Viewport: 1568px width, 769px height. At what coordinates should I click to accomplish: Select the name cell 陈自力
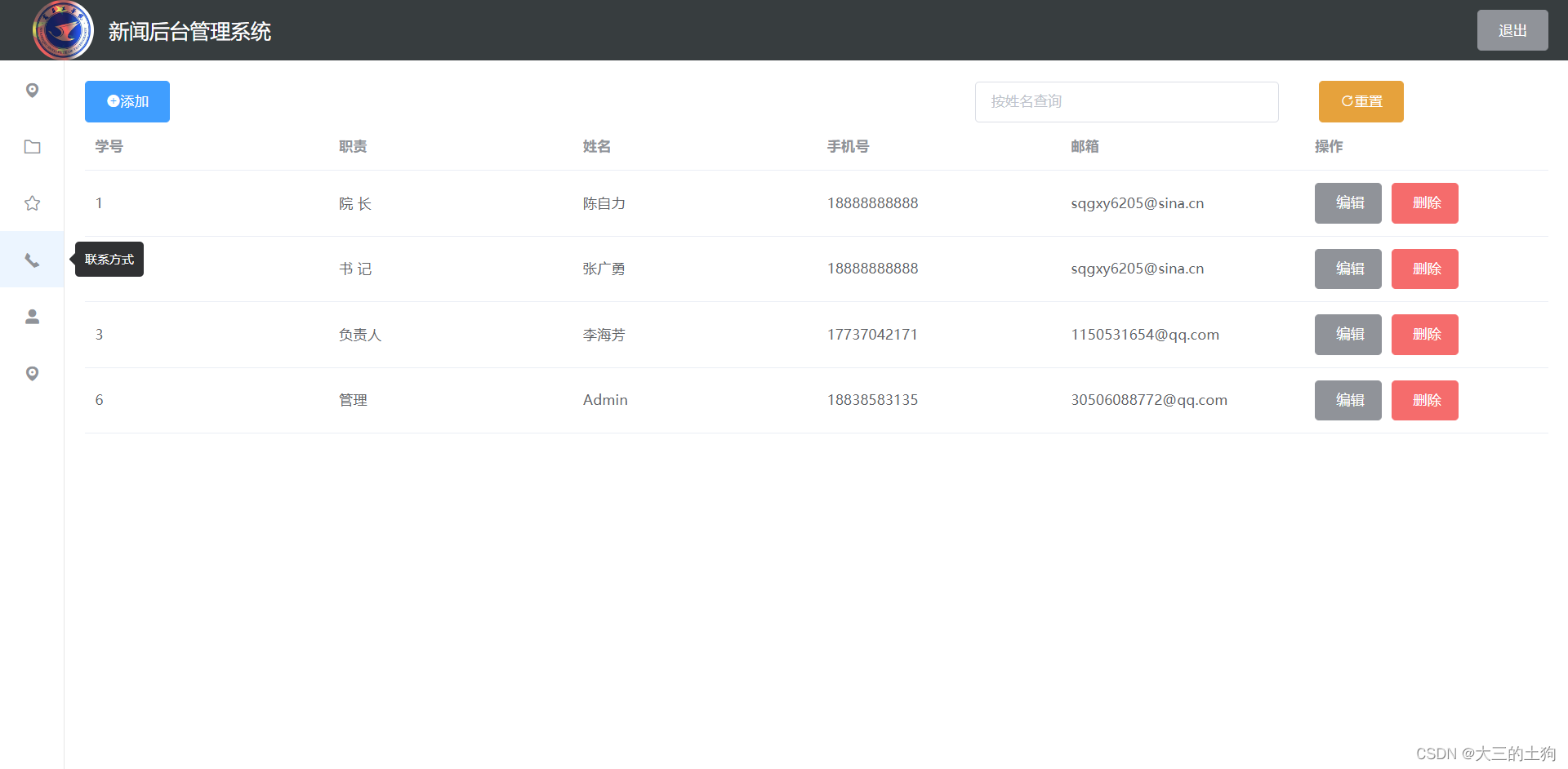(604, 203)
